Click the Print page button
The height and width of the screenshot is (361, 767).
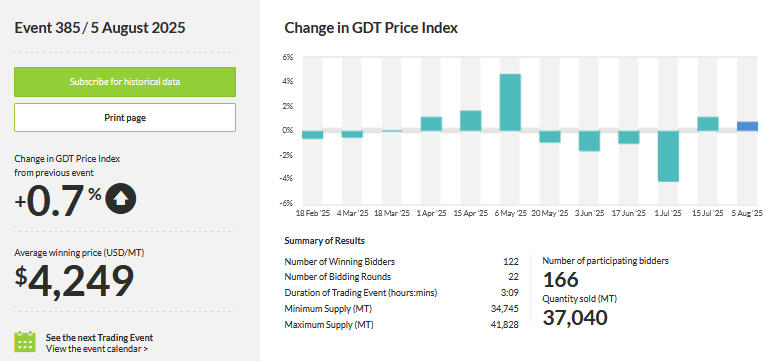pyautogui.click(x=125, y=118)
